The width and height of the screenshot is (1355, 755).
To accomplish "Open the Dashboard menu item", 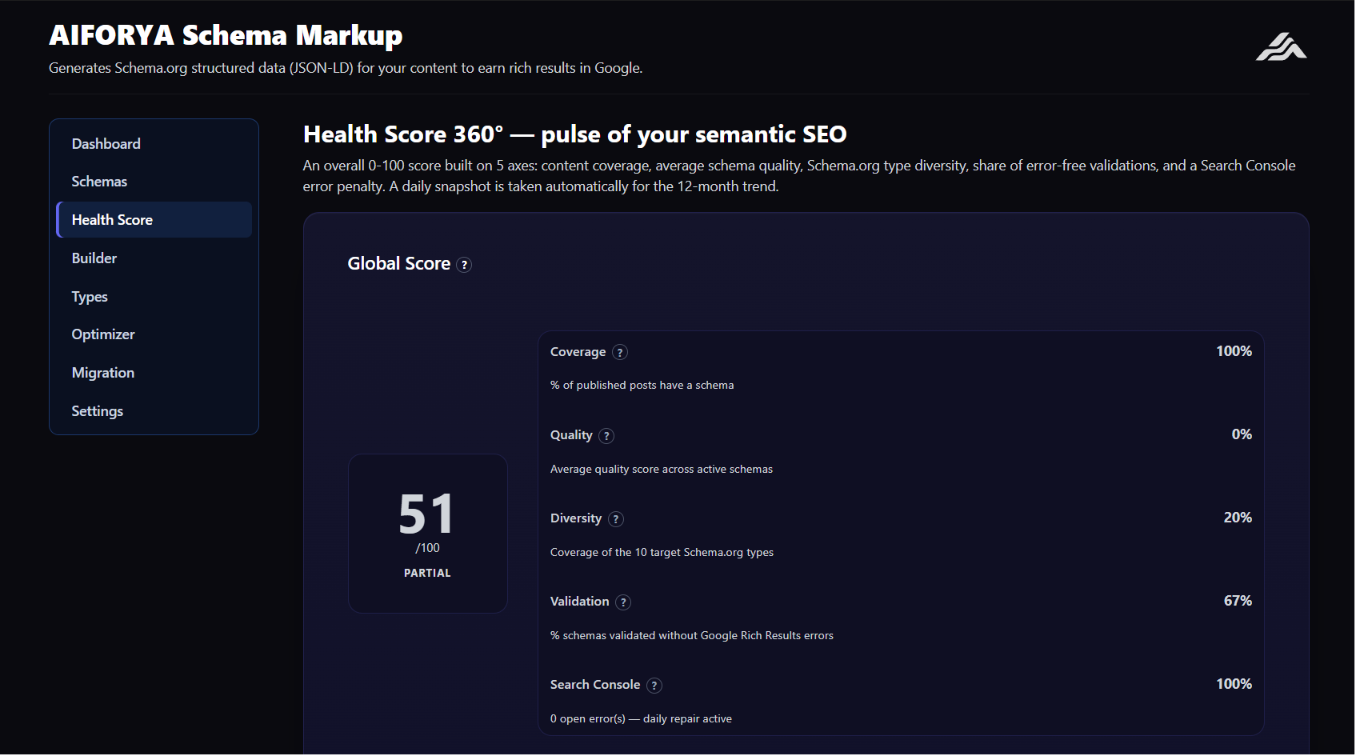I will point(154,144).
